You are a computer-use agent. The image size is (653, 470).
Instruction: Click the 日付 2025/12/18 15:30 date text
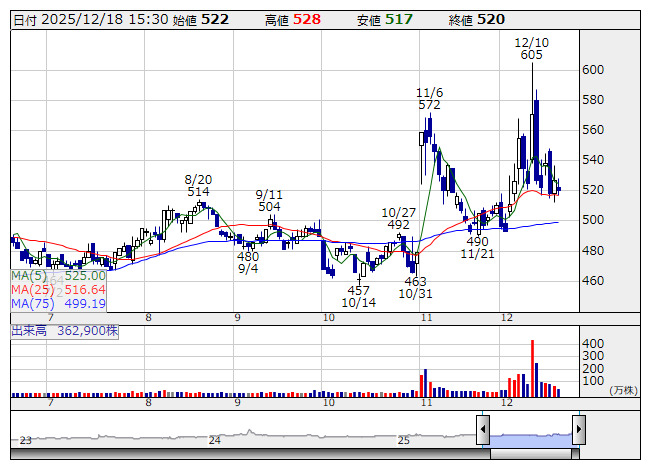click(91, 20)
